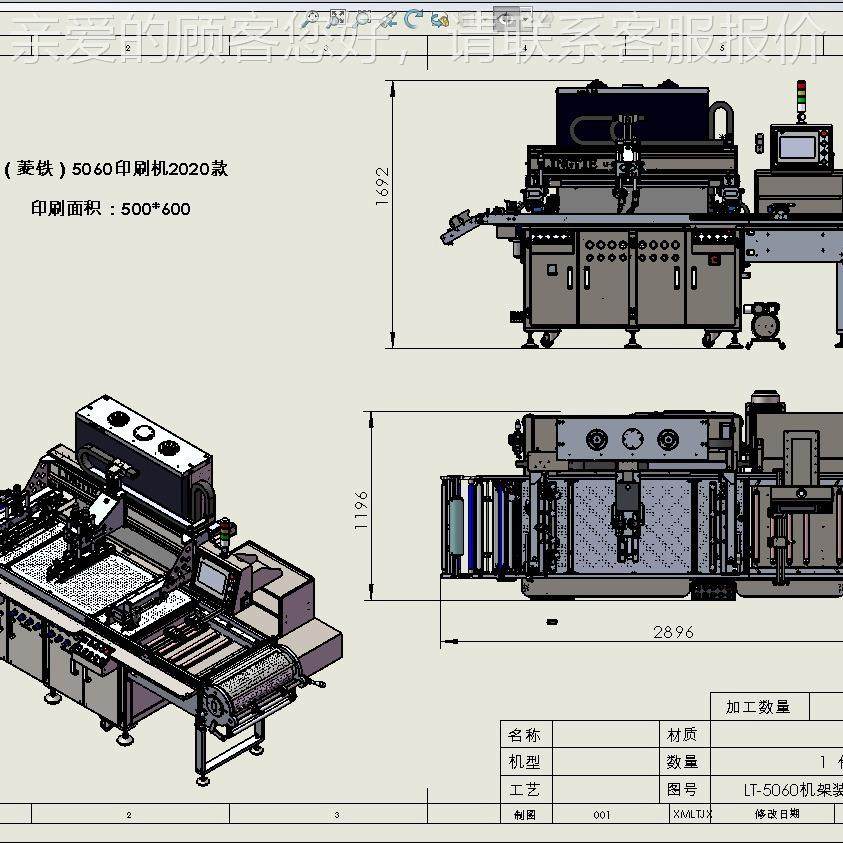Click the '名称' title block label
The height and width of the screenshot is (843, 843).
(x=525, y=734)
